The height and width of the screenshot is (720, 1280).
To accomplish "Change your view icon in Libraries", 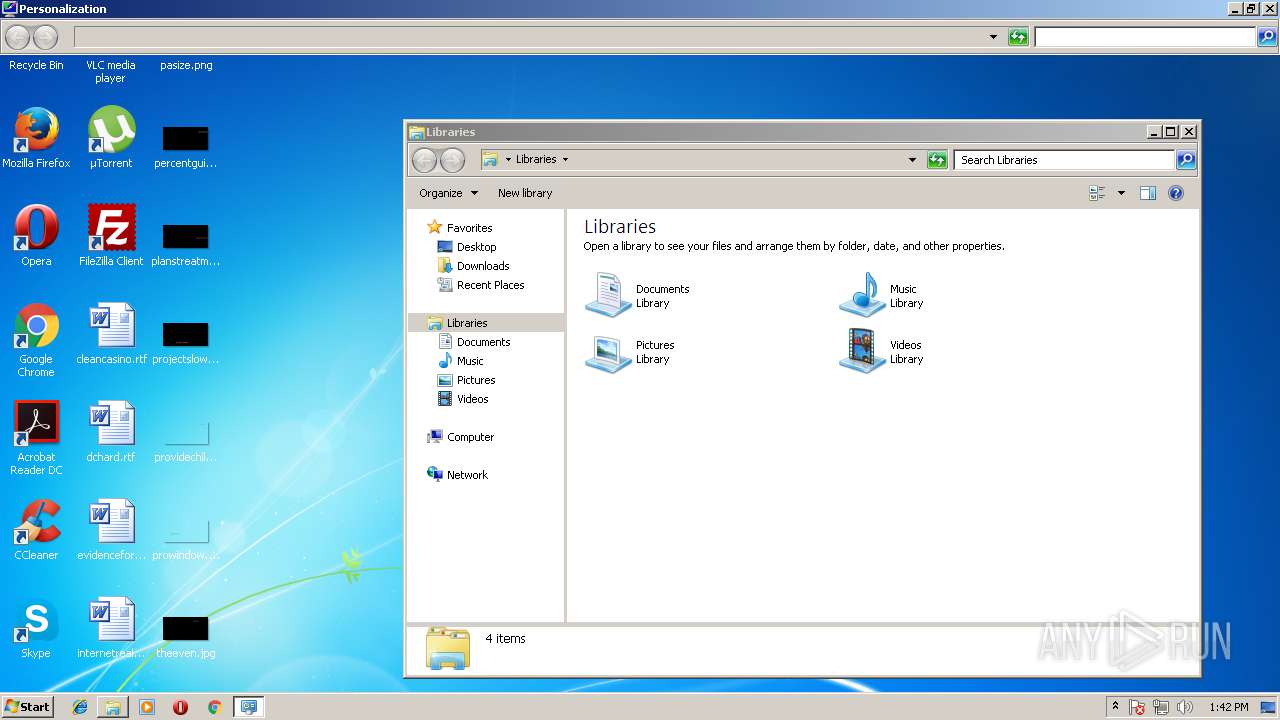I will (x=1098, y=193).
